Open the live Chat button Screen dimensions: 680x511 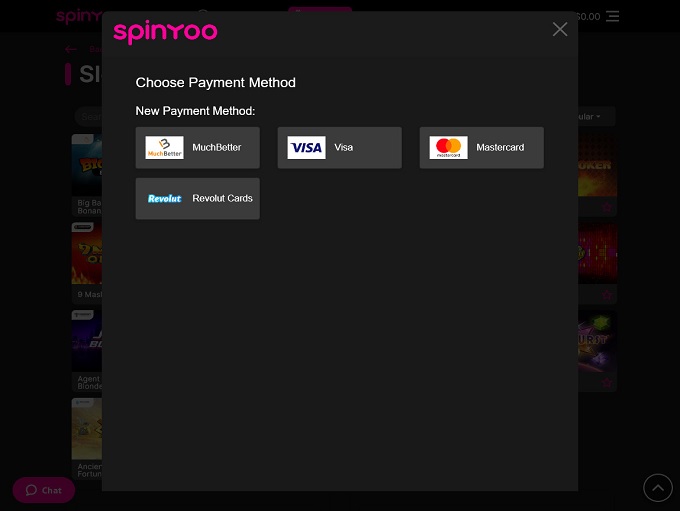(44, 490)
